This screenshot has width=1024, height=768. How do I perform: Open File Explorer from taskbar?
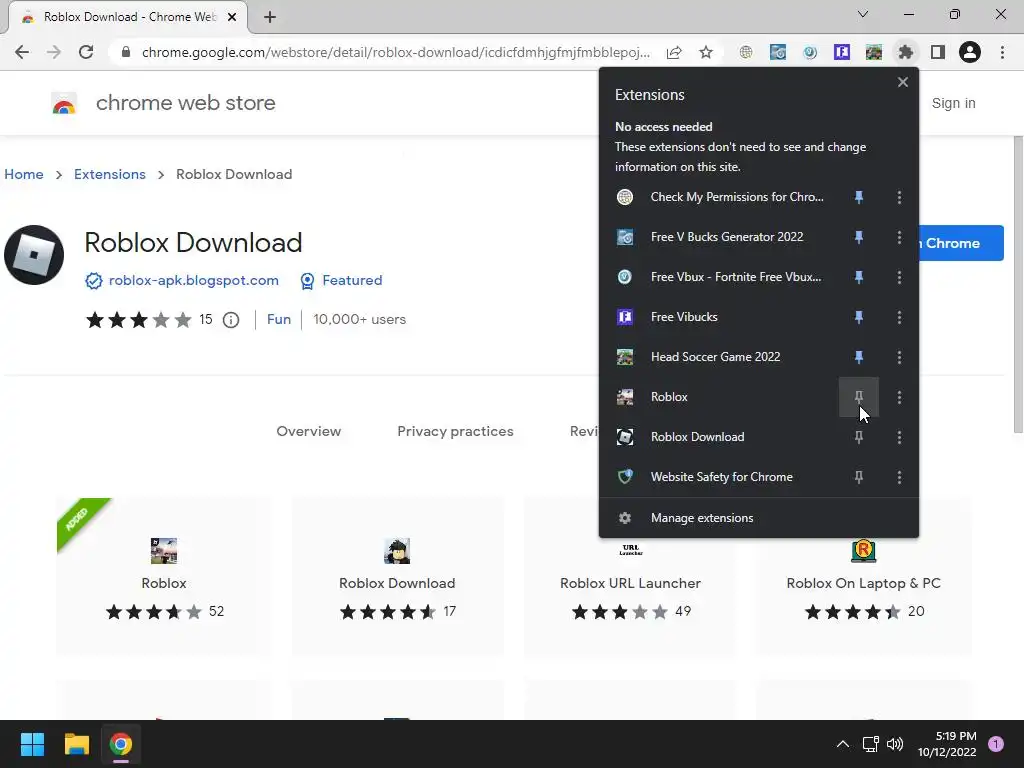tap(76, 744)
